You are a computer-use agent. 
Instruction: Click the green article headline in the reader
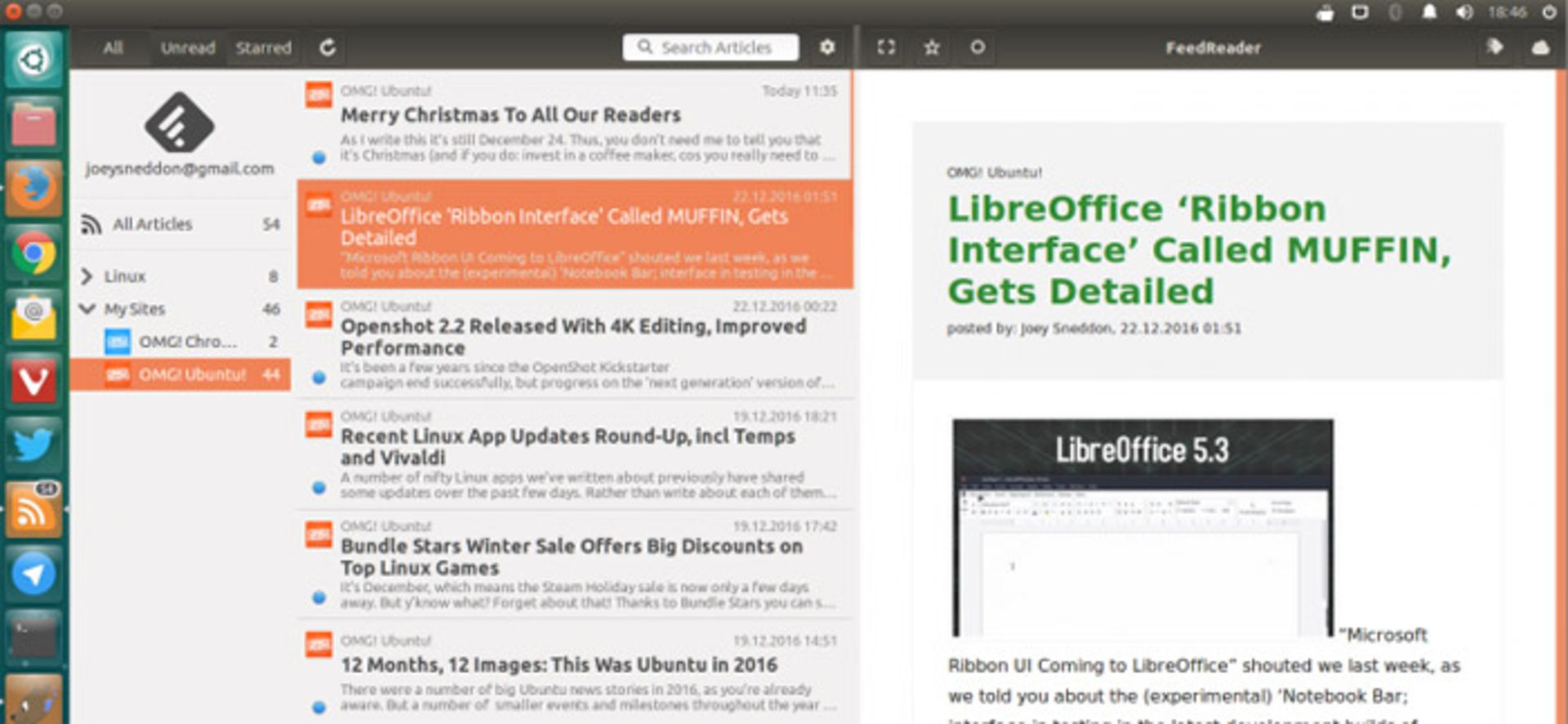click(x=1199, y=250)
